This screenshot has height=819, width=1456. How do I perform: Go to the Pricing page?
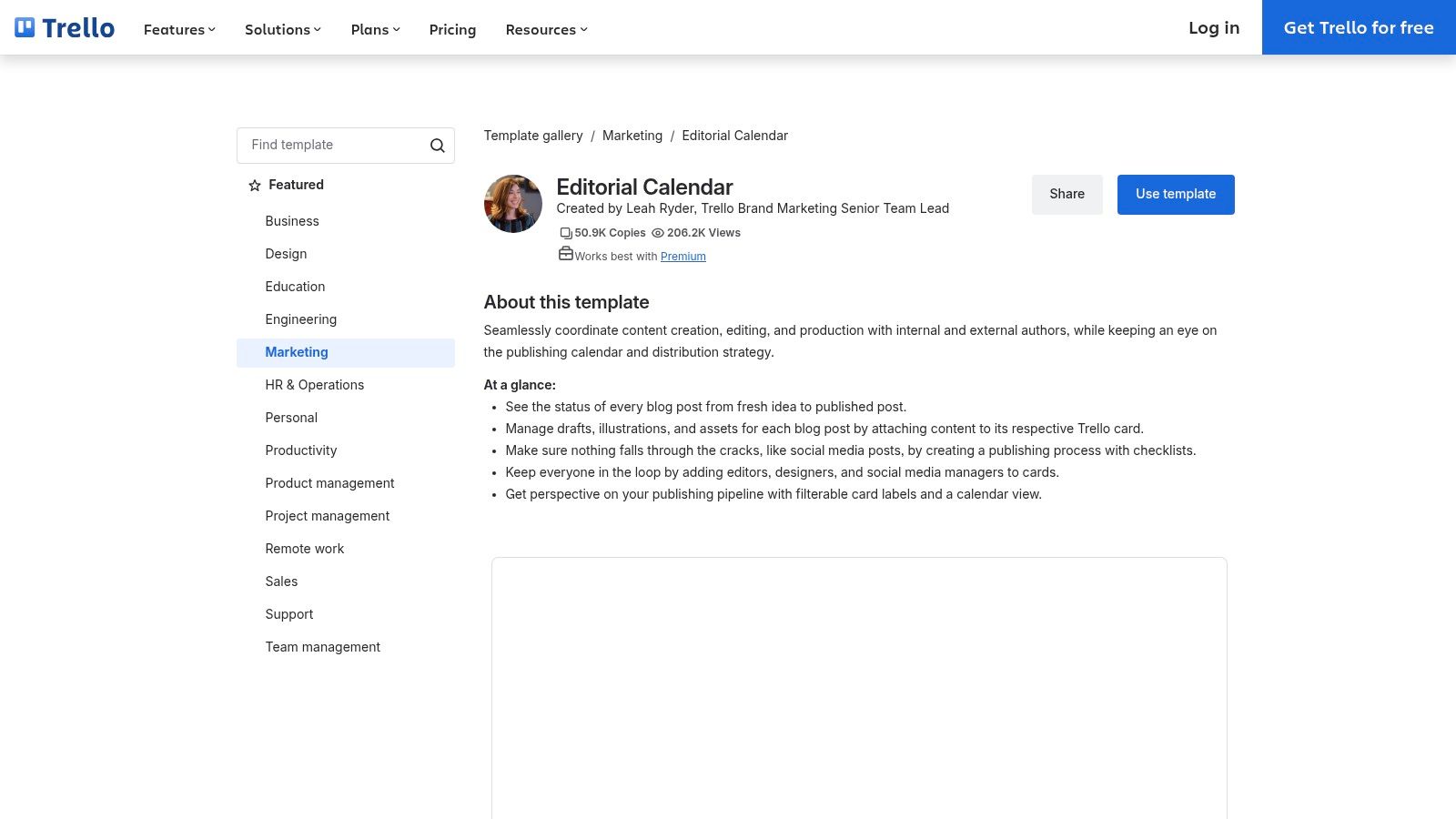(452, 30)
